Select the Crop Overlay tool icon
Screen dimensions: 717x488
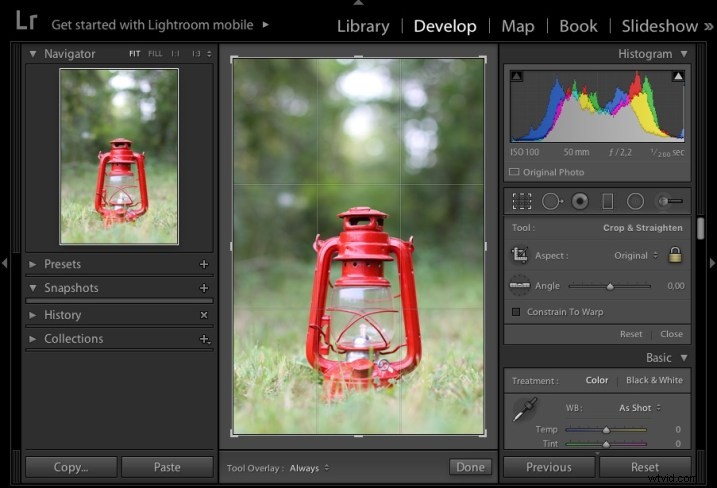[x=522, y=201]
